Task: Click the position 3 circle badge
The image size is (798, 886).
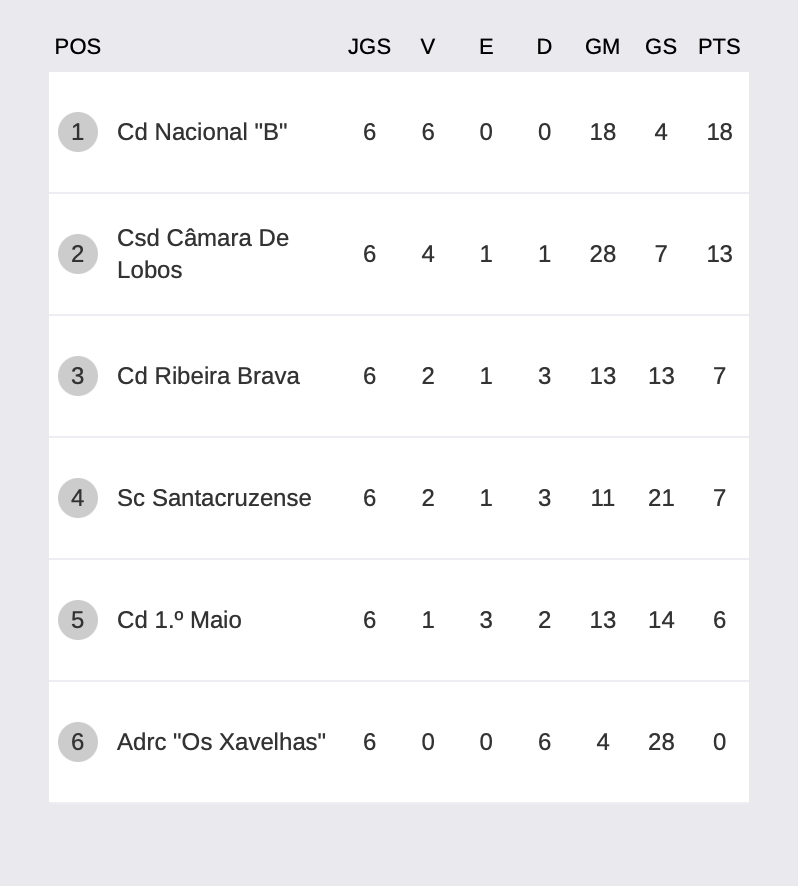Action: 78,376
